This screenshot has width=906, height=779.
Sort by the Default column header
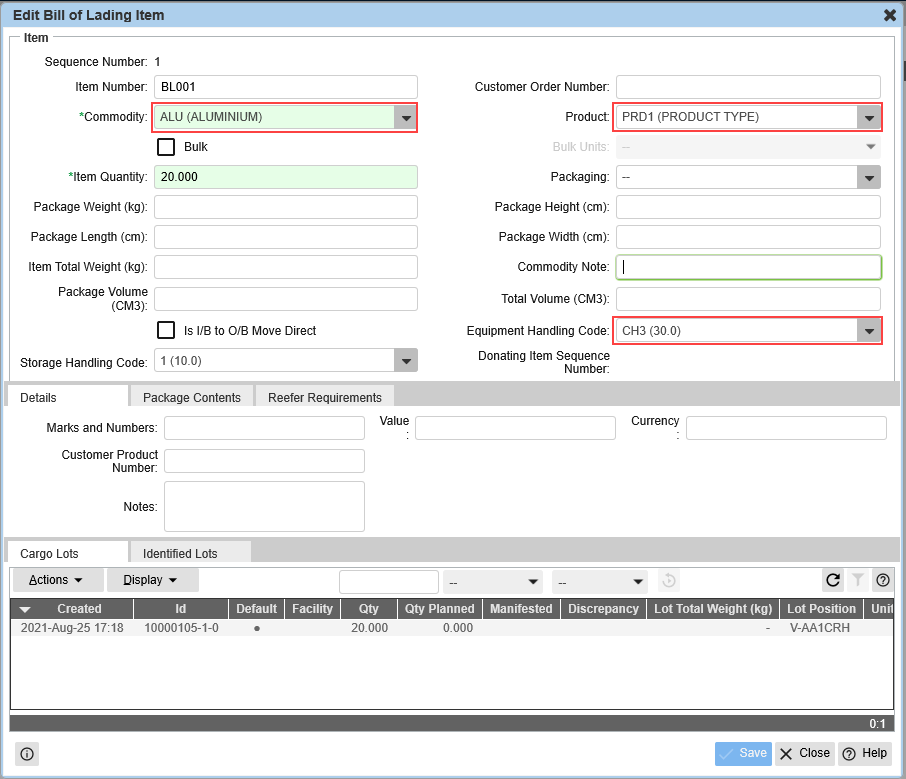[257, 609]
